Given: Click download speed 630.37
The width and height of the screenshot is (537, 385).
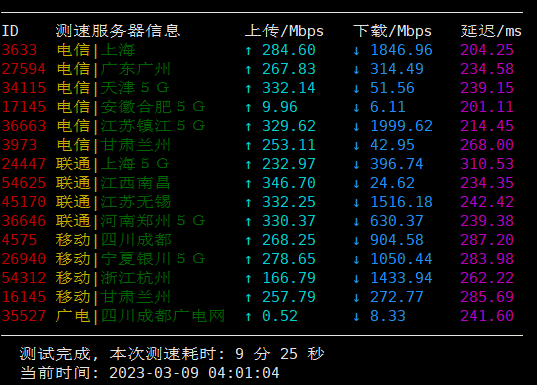Looking at the screenshot, I should pos(397,221).
